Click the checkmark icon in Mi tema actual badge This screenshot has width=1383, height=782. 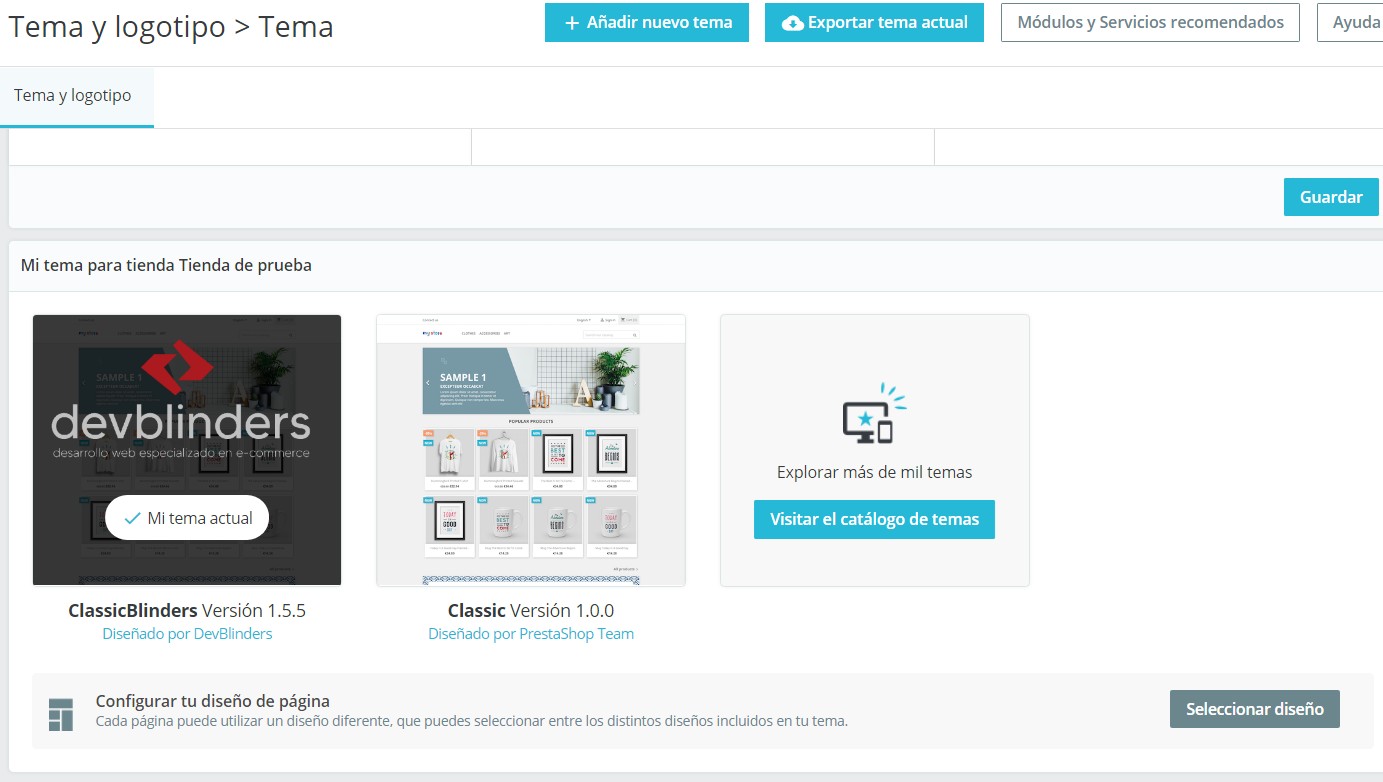(x=132, y=518)
